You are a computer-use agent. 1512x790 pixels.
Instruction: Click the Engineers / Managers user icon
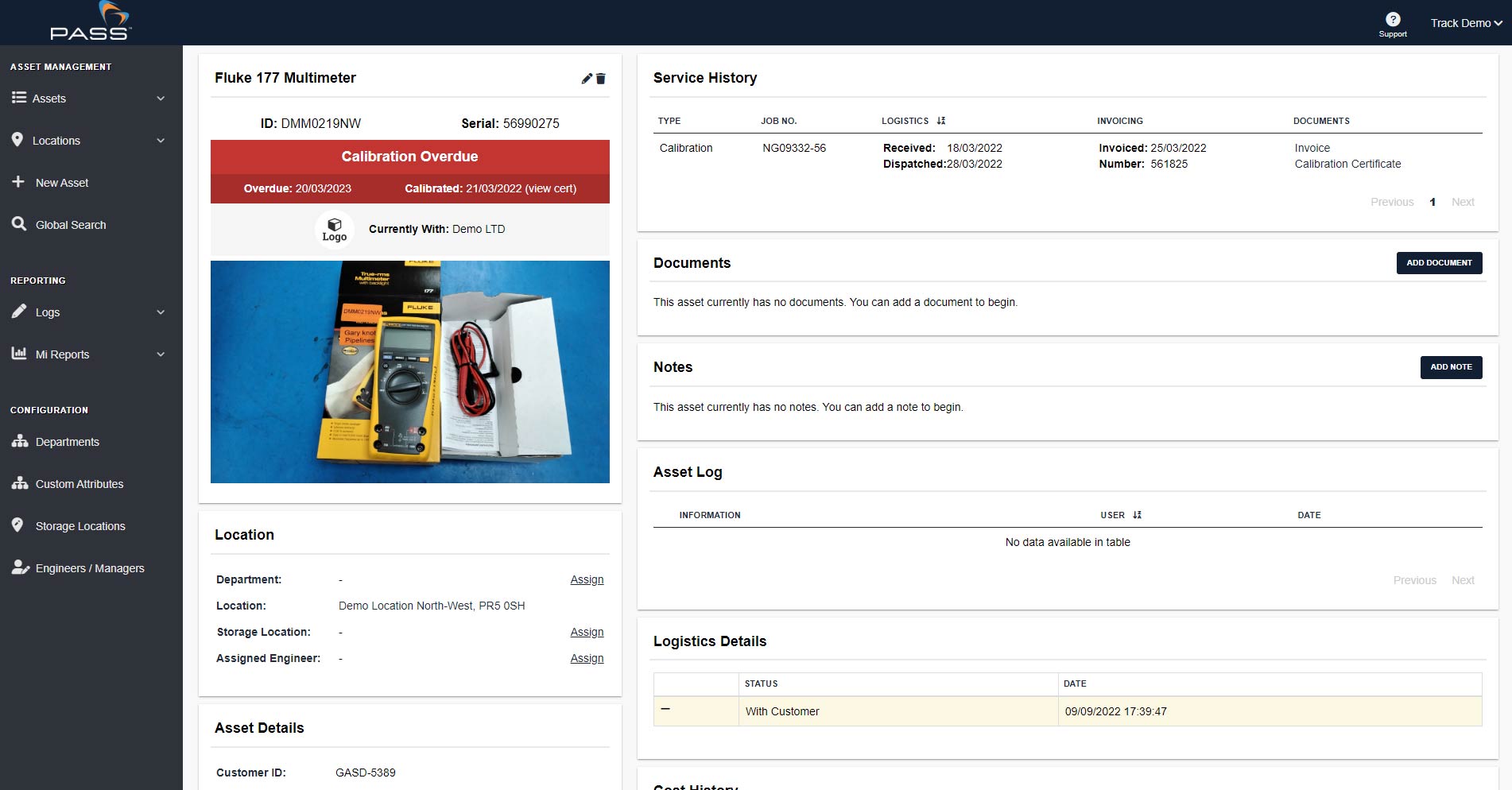21,567
